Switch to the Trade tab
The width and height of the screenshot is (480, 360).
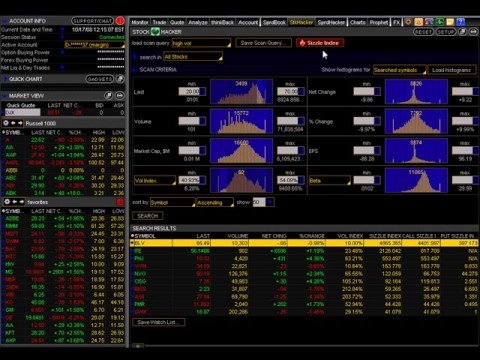(159, 22)
